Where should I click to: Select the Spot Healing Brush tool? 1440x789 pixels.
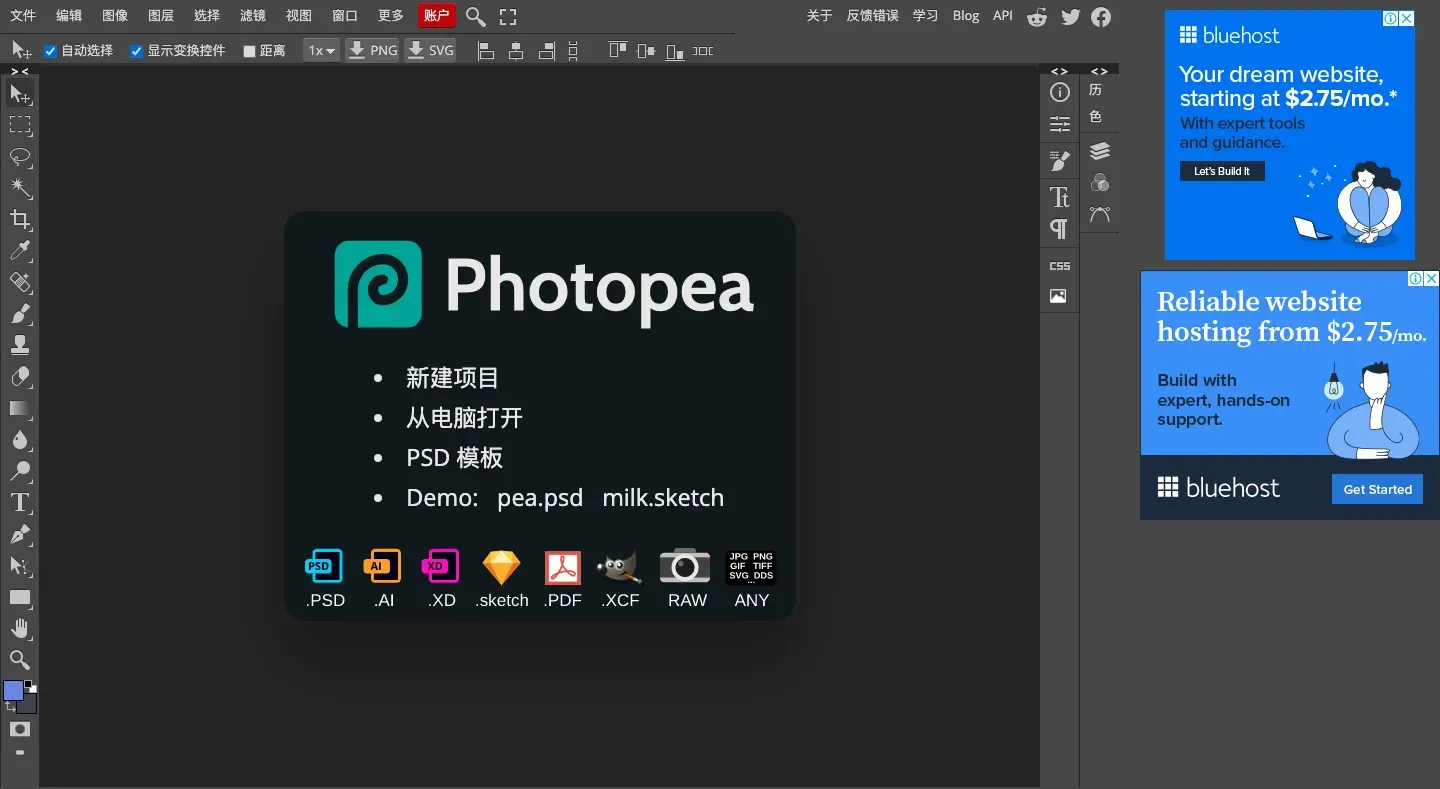point(20,283)
